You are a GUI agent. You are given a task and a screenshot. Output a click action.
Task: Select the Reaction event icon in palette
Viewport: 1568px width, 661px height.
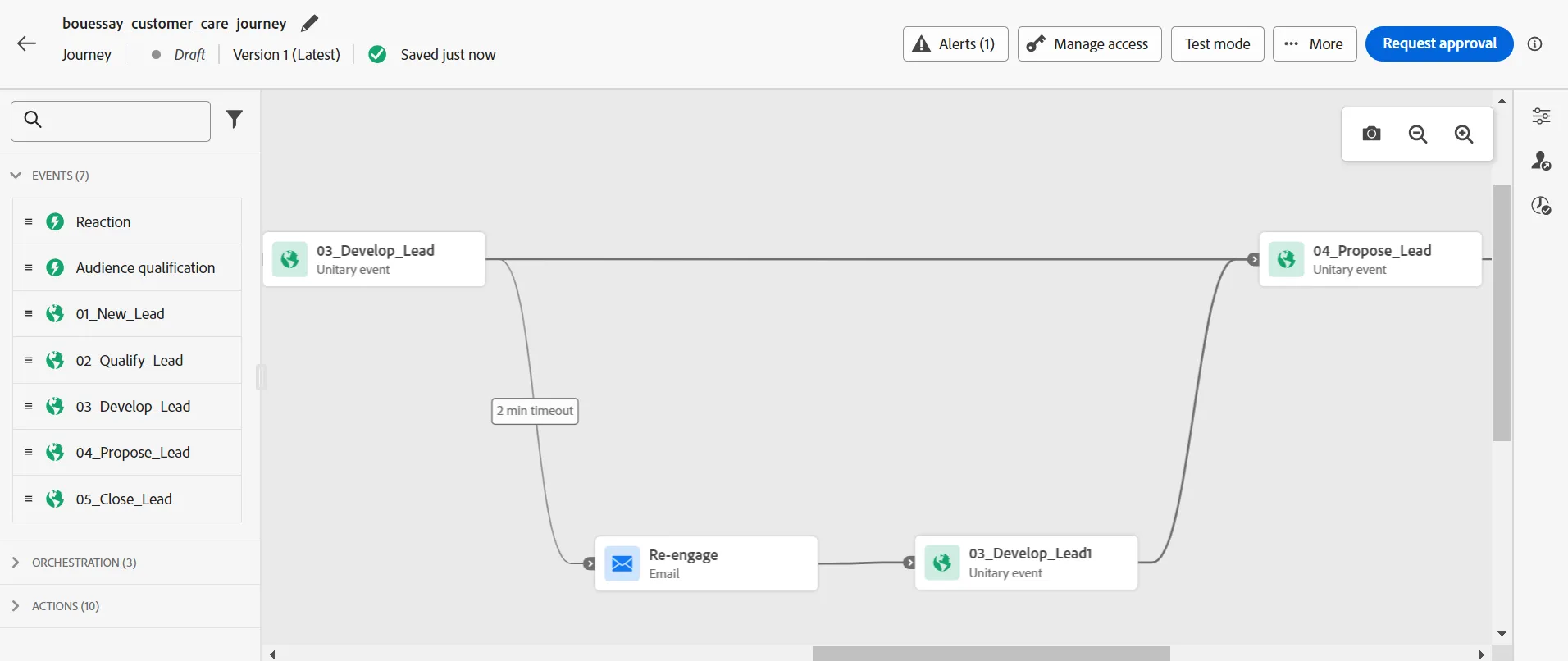[x=55, y=221]
